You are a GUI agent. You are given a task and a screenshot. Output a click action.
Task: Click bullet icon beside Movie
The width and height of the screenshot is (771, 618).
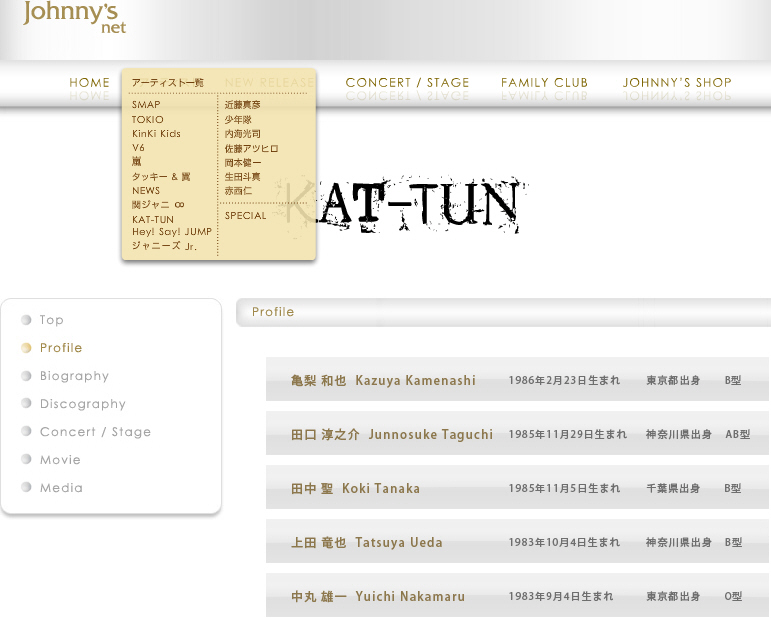[26, 459]
